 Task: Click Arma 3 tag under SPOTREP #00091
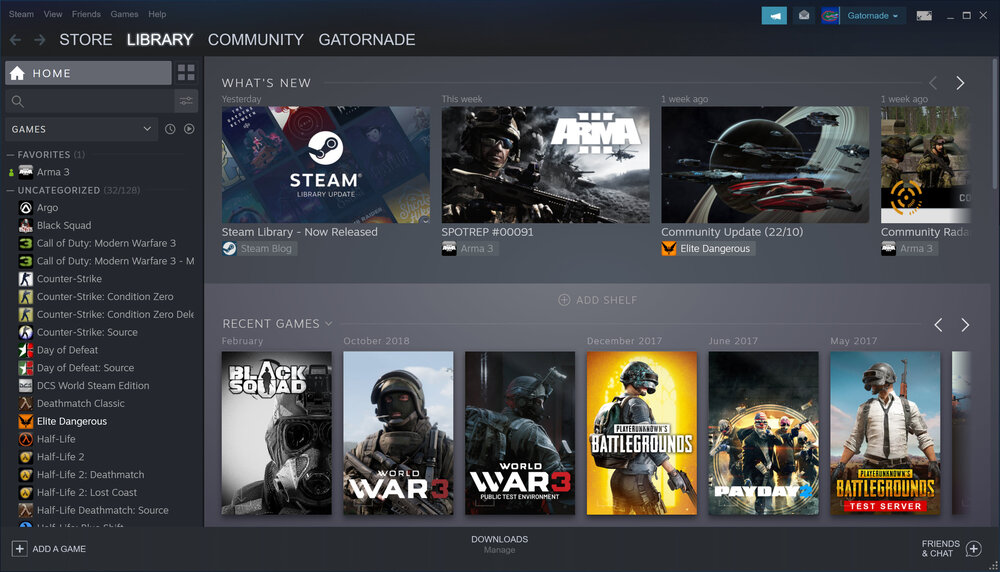(x=469, y=249)
